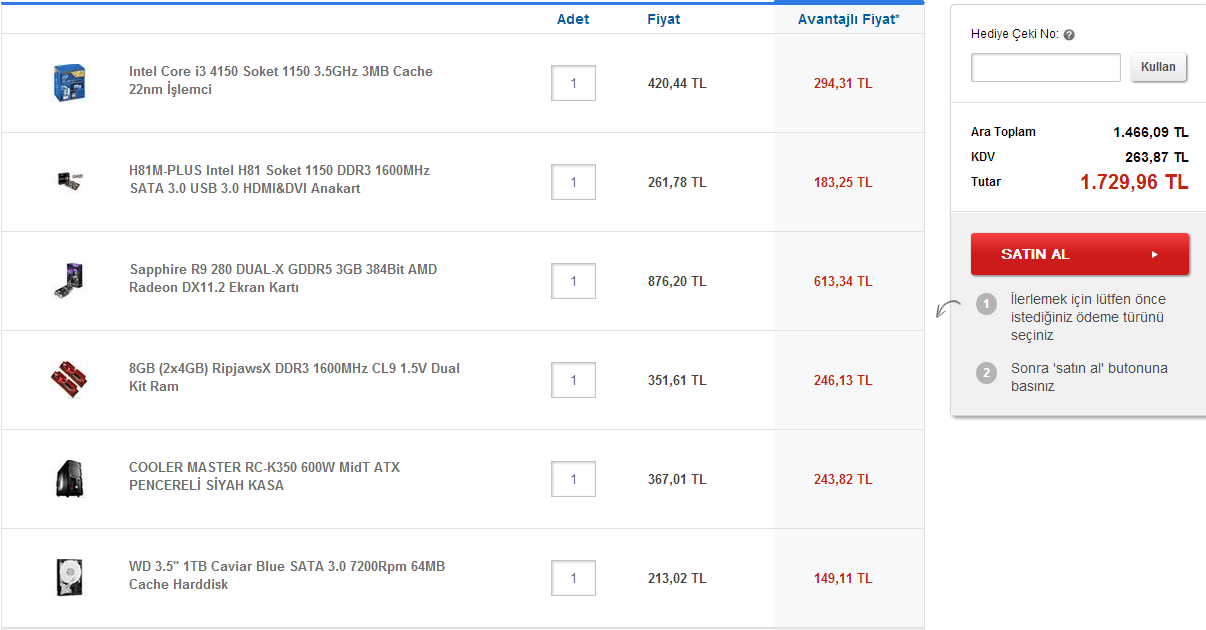Click the quantity box for Intel Core i3
The width and height of the screenshot is (1206, 630).
573,83
